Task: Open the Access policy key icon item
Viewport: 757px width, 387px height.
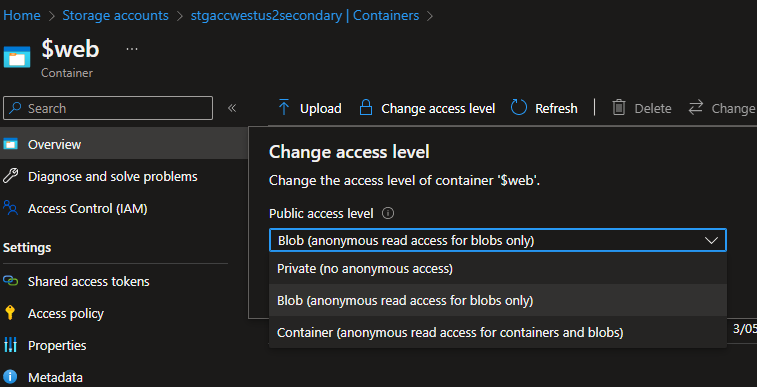Action: click(10, 313)
